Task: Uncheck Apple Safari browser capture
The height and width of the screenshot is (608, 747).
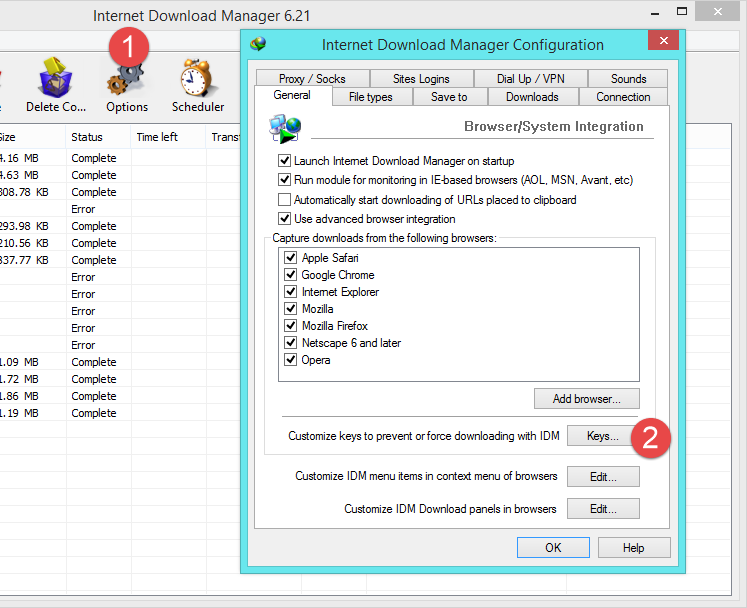Action: (291, 258)
